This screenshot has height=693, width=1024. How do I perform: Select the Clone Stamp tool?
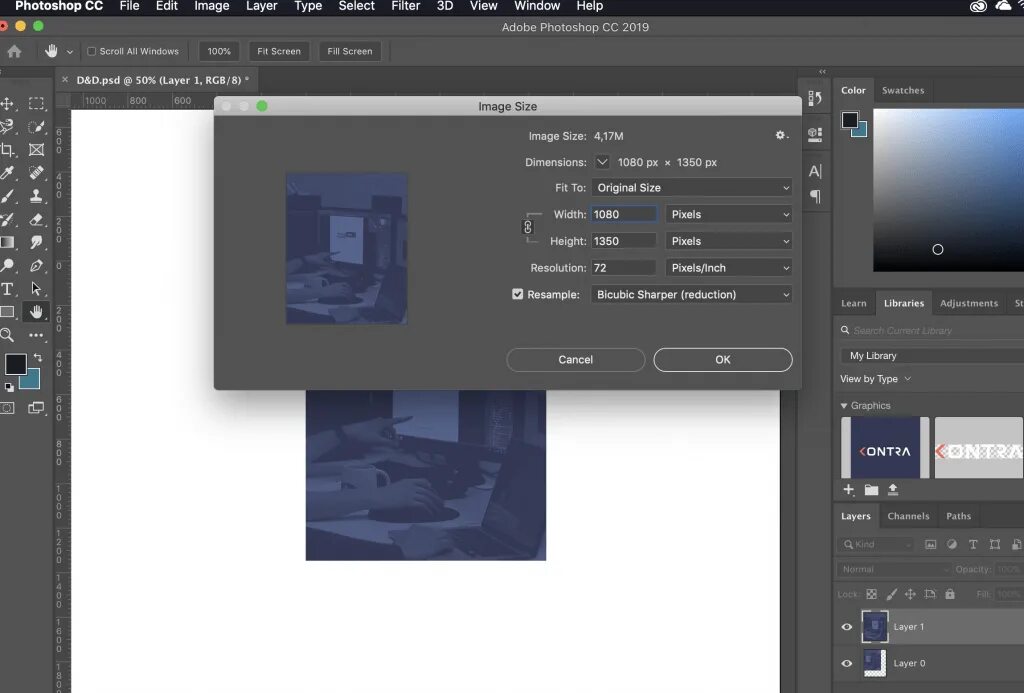click(x=36, y=196)
